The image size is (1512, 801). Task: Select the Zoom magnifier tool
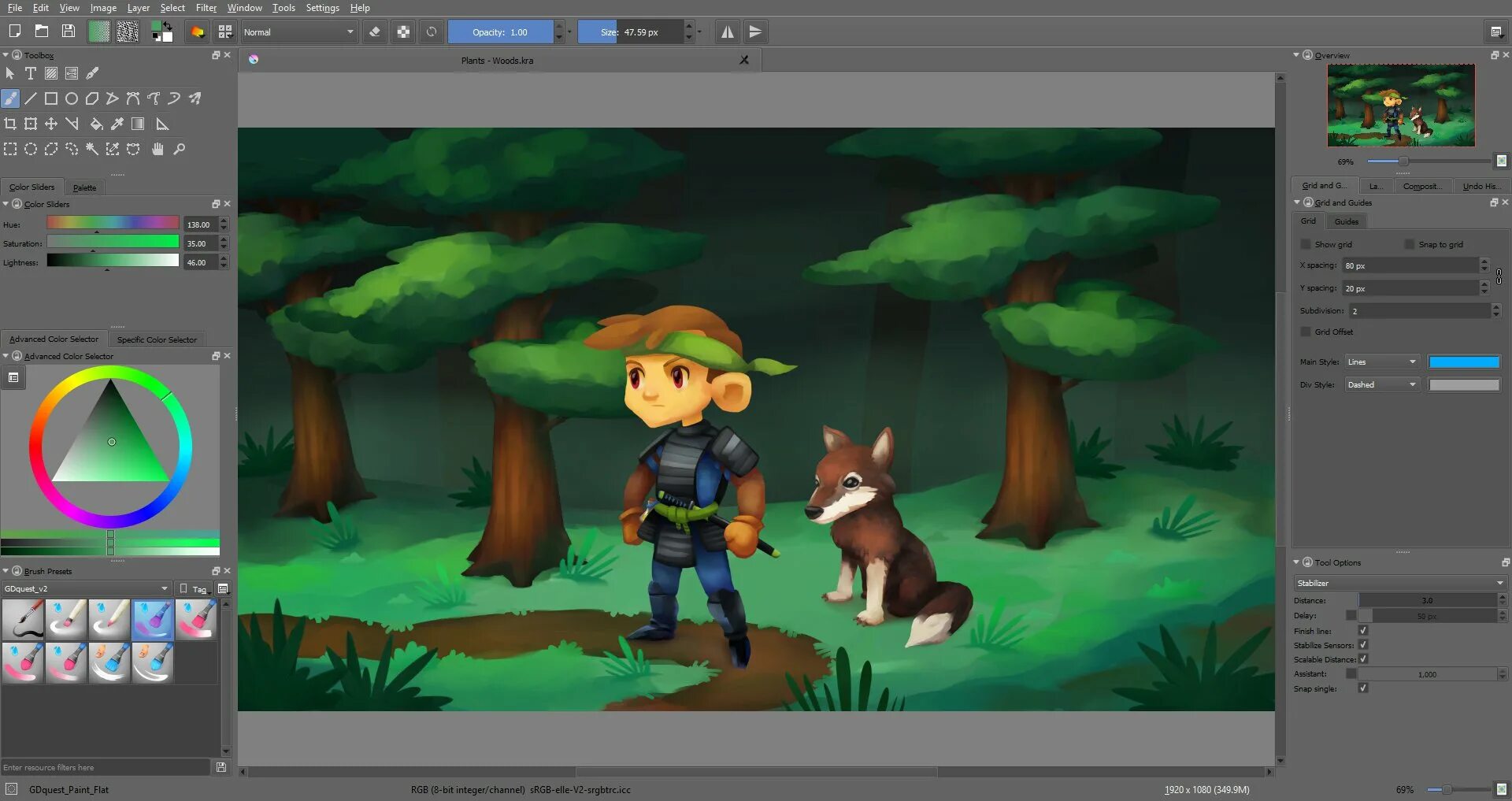[x=179, y=149]
